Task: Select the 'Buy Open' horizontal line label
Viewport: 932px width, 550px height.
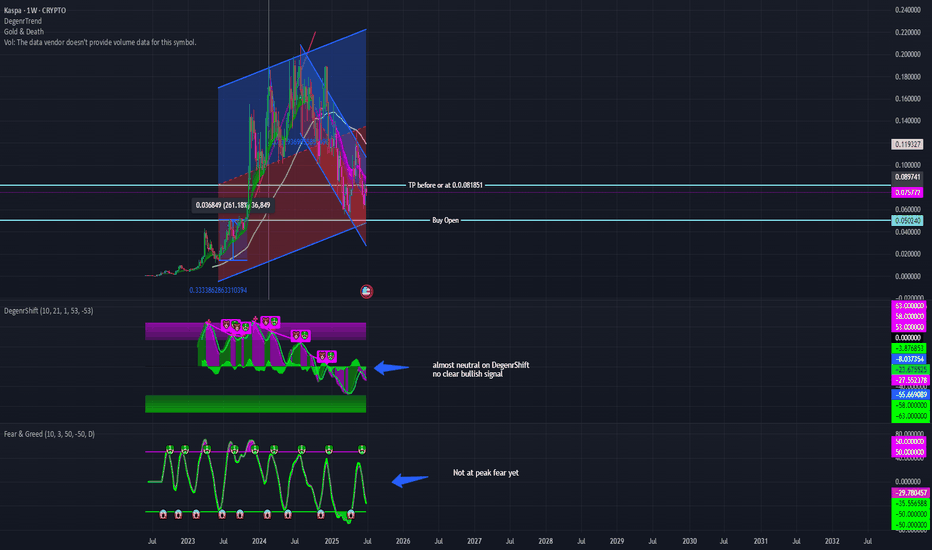Action: [x=444, y=220]
